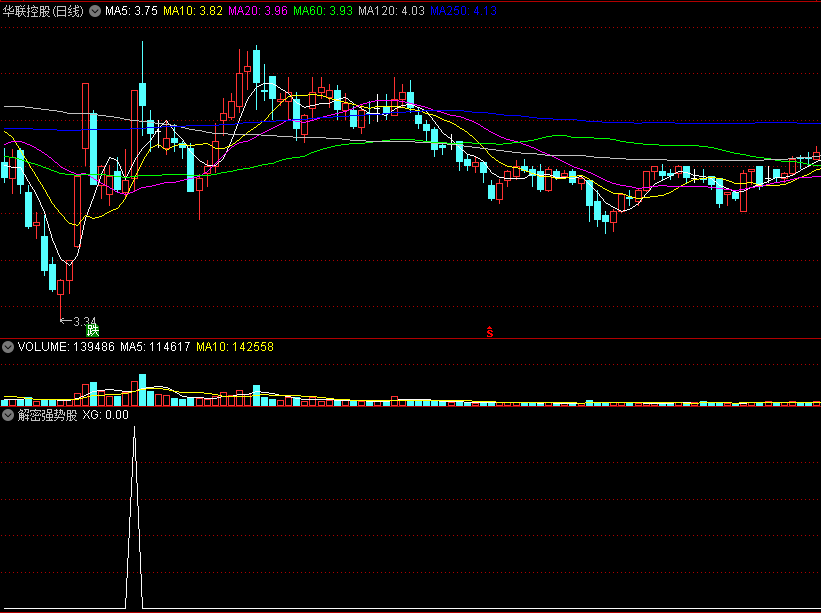Click the volume MA10: 142558 label
Screen dimensions: 821x613
click(x=235, y=347)
